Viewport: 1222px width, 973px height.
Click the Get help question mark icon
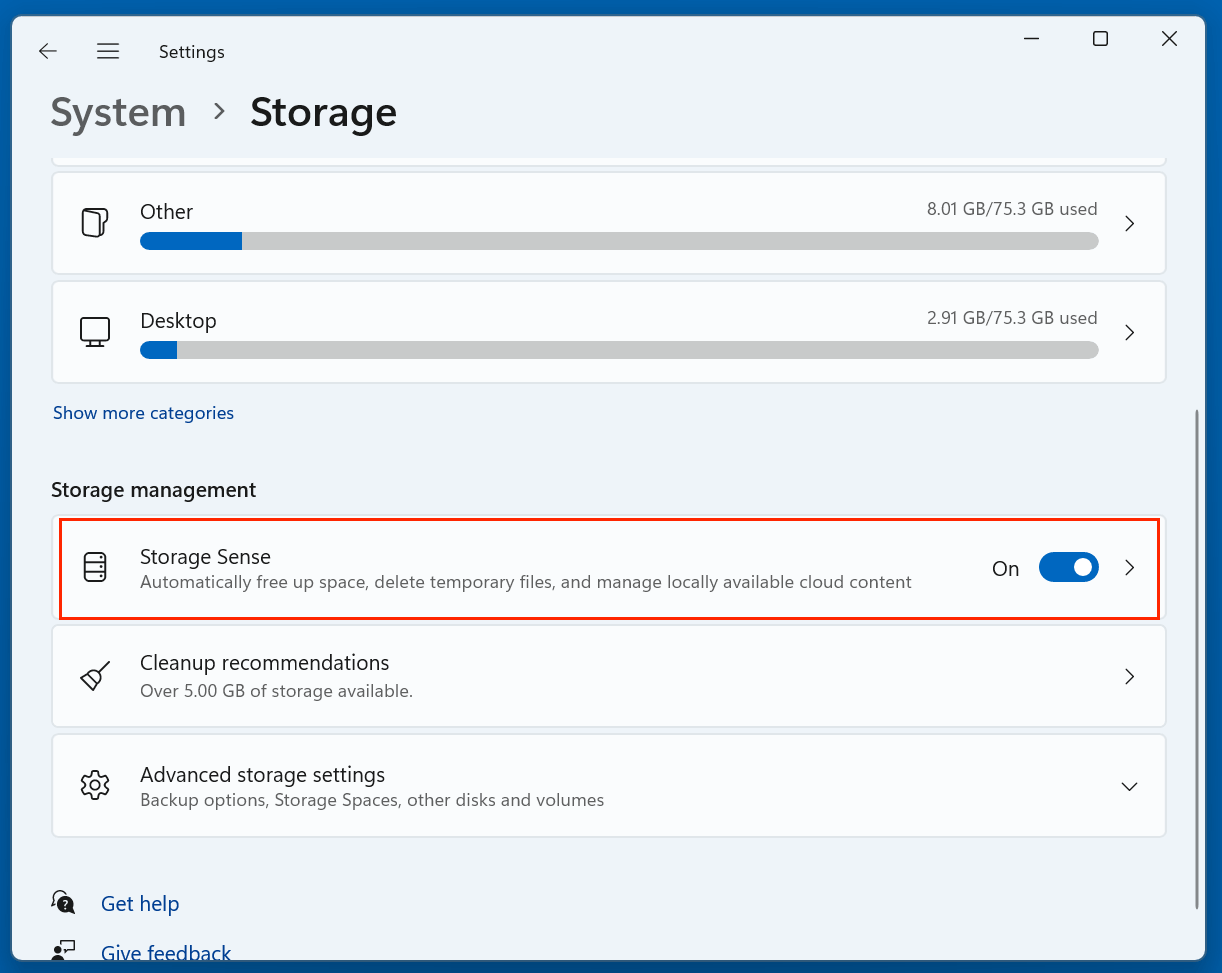[x=62, y=902]
